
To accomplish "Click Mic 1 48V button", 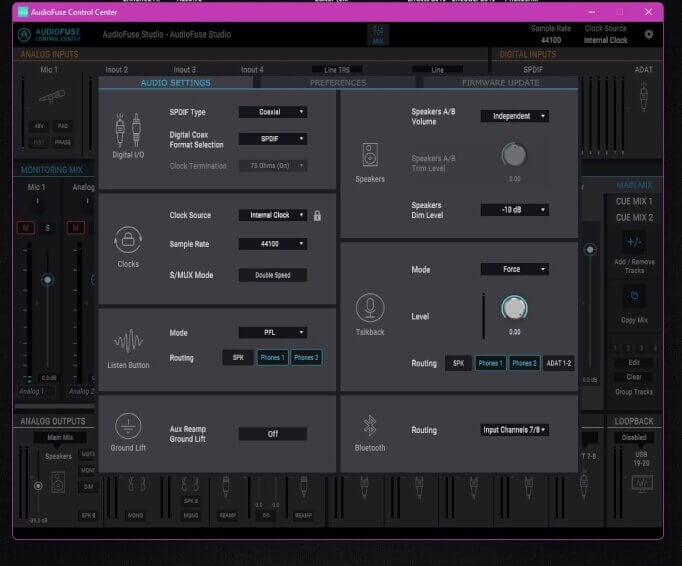I will pyautogui.click(x=39, y=126).
